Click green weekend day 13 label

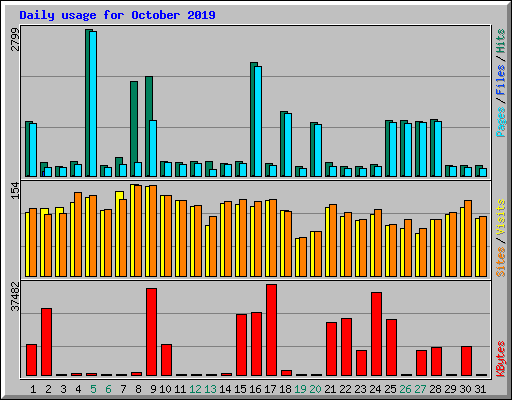coord(210,389)
